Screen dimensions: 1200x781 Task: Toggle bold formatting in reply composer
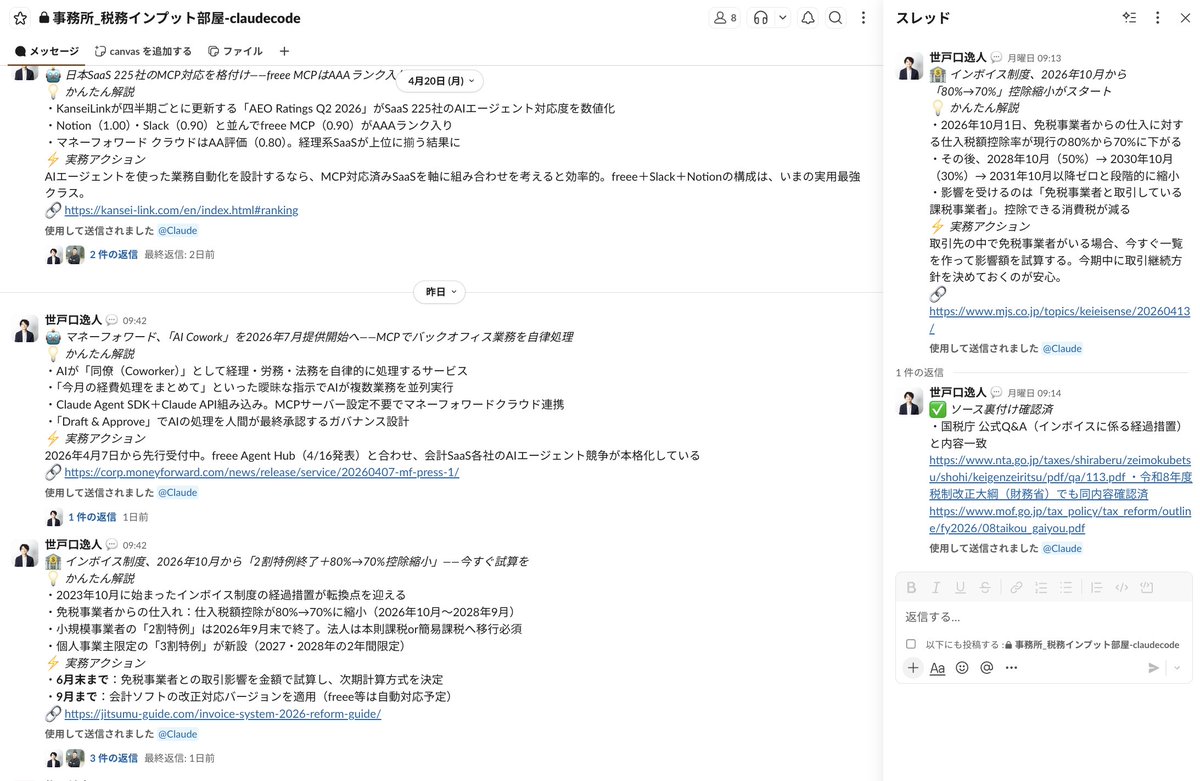[x=911, y=587]
